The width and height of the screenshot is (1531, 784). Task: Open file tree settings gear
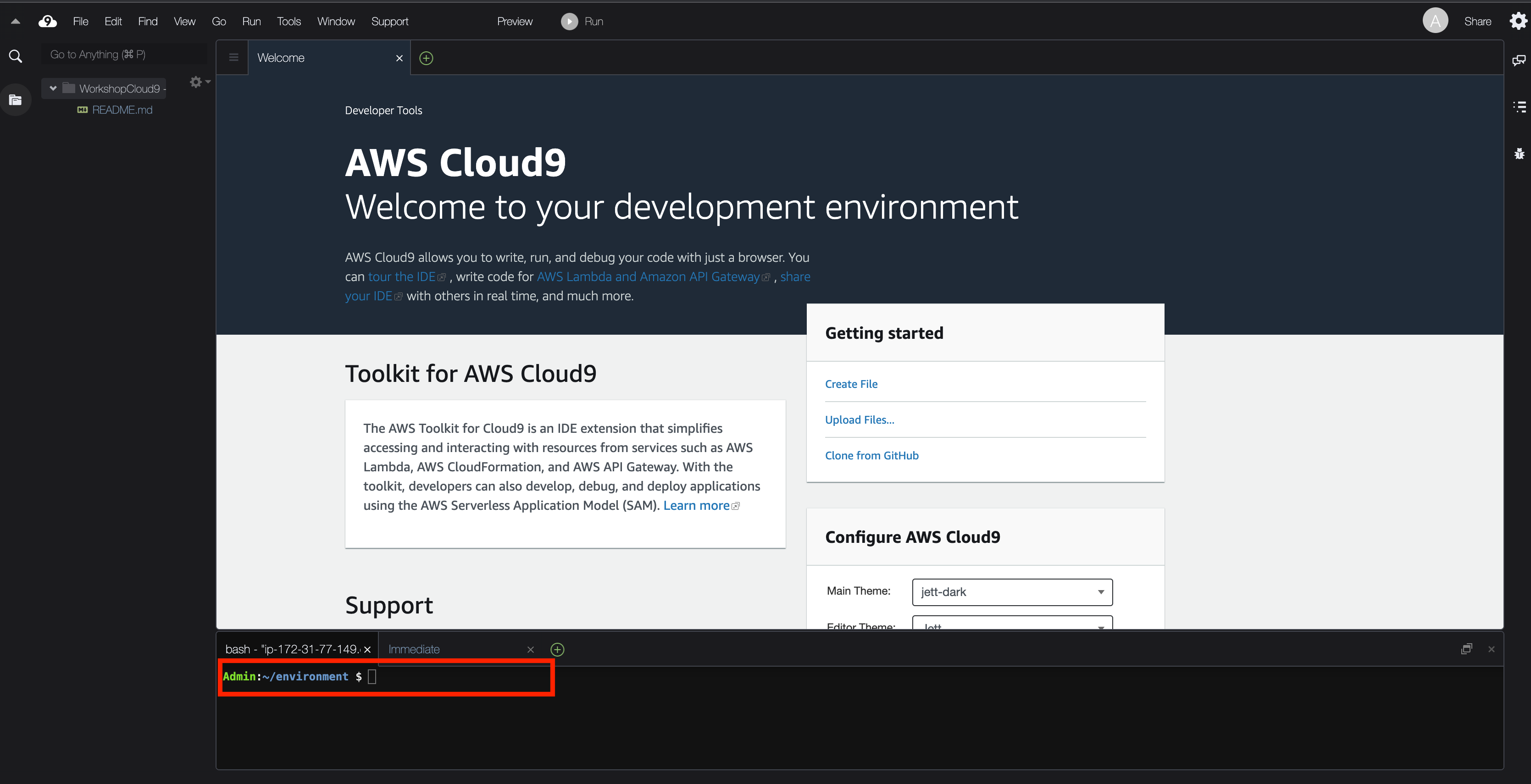[x=200, y=82]
